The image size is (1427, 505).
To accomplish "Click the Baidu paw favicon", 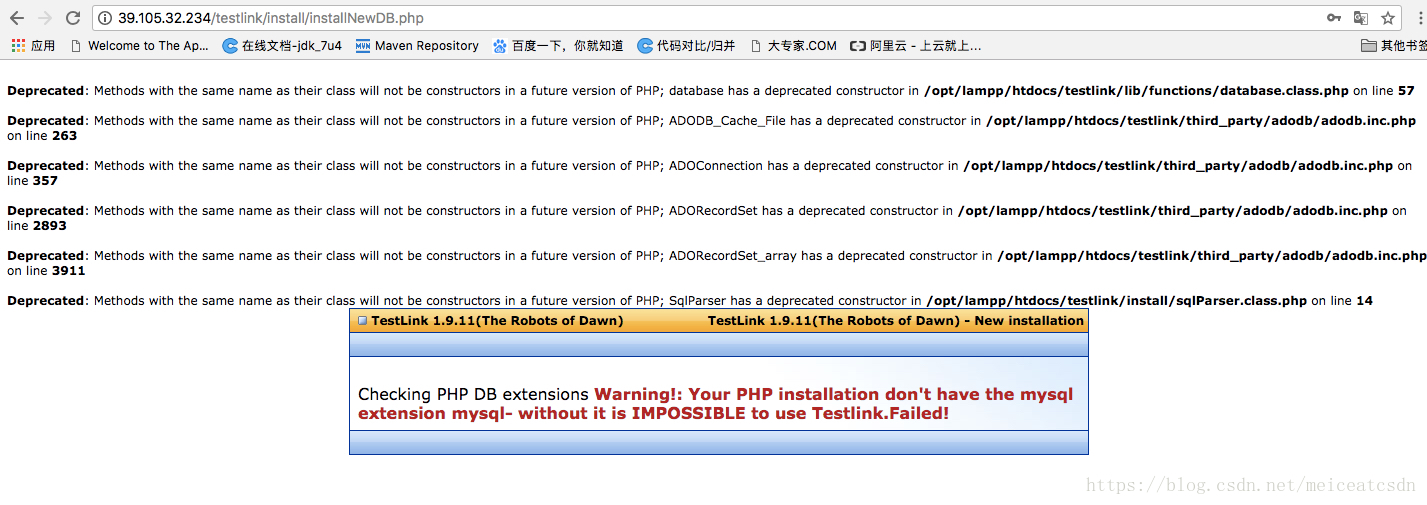I will click(x=500, y=45).
